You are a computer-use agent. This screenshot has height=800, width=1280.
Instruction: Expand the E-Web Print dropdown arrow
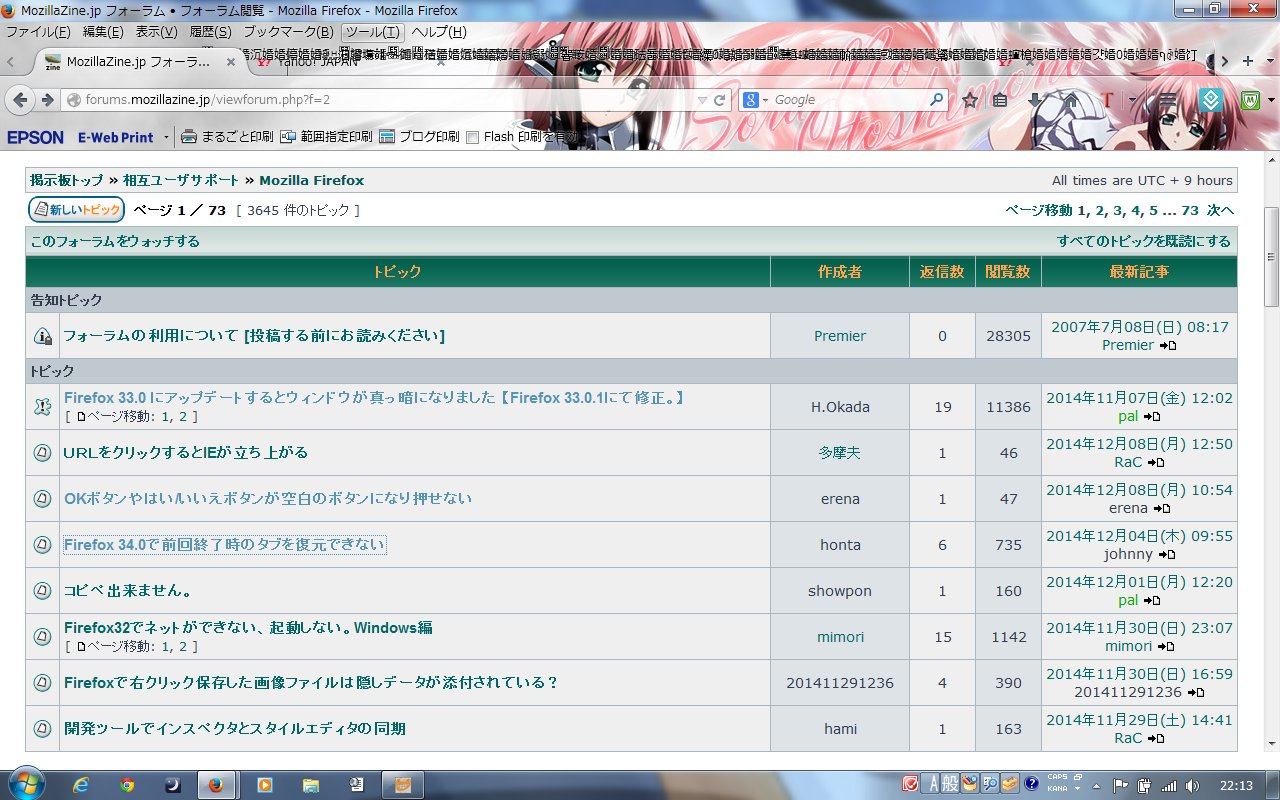tap(165, 137)
